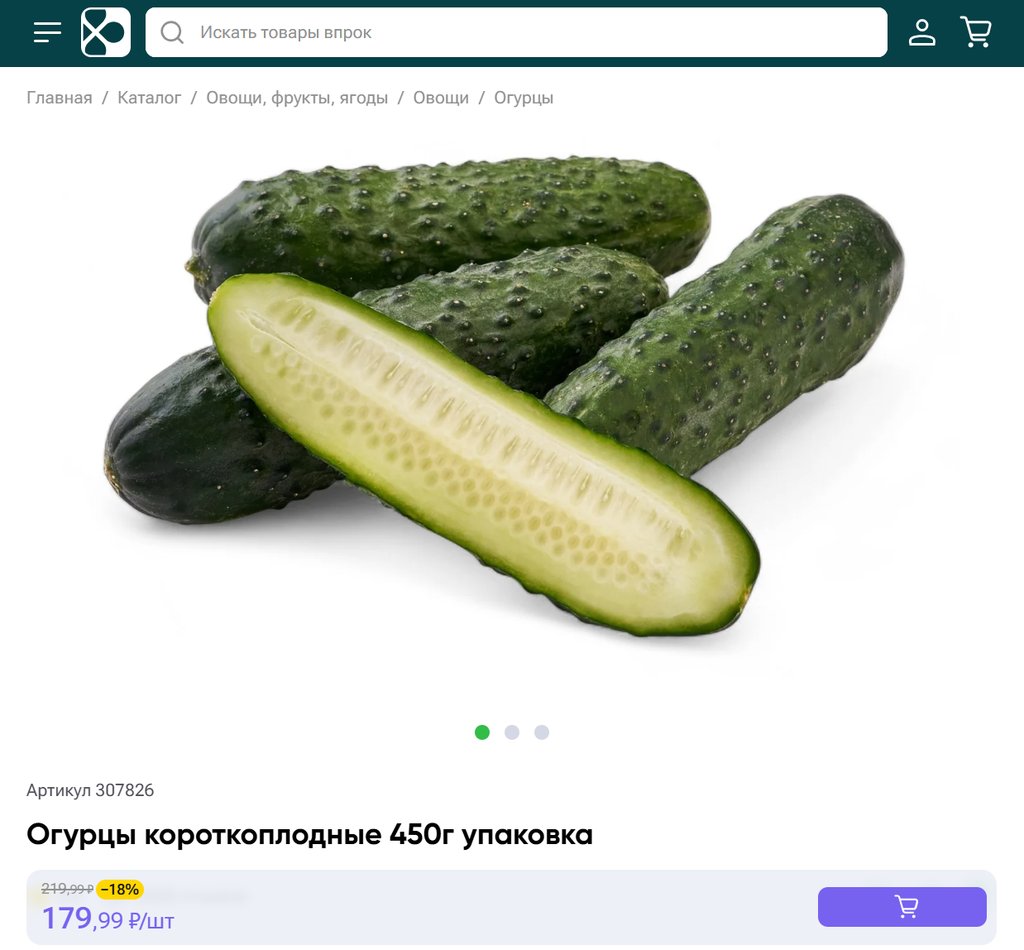Image resolution: width=1024 pixels, height=950 pixels.
Task: Click the 179,99 ₽/шт price
Action: [108, 919]
